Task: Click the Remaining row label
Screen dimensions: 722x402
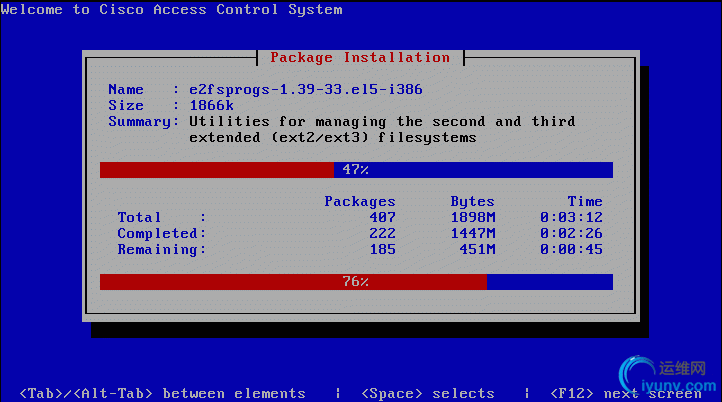Action: coord(161,250)
